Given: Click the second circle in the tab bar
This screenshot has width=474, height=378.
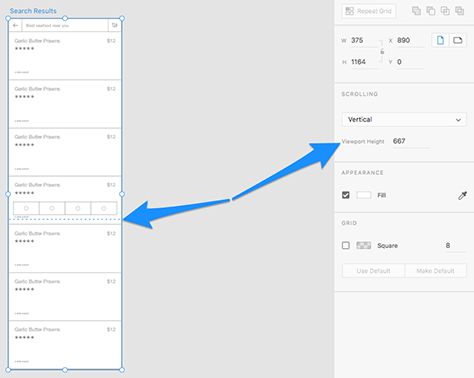Looking at the screenshot, I should pos(52,208).
